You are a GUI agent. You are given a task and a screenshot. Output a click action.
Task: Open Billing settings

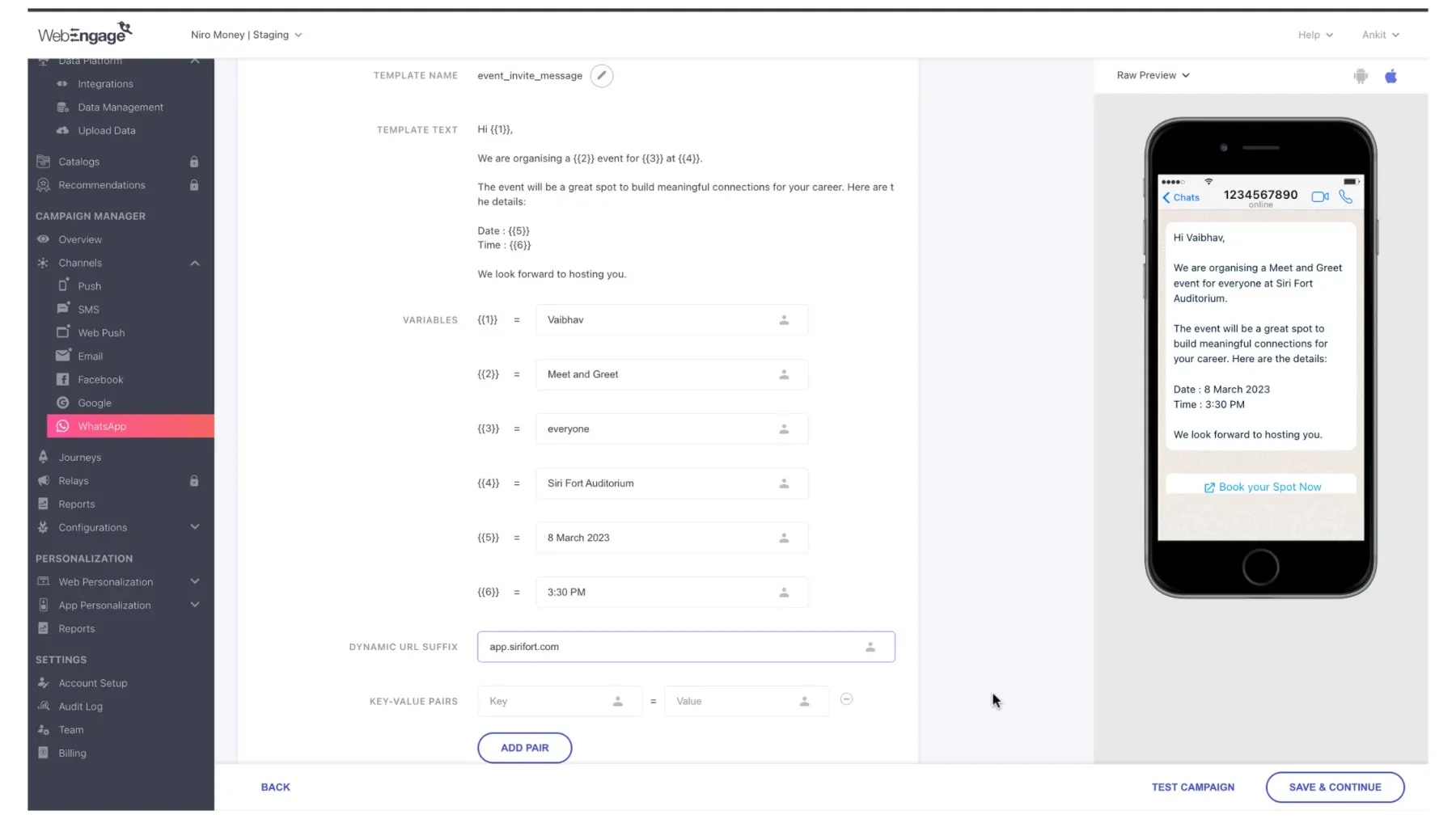72,754
